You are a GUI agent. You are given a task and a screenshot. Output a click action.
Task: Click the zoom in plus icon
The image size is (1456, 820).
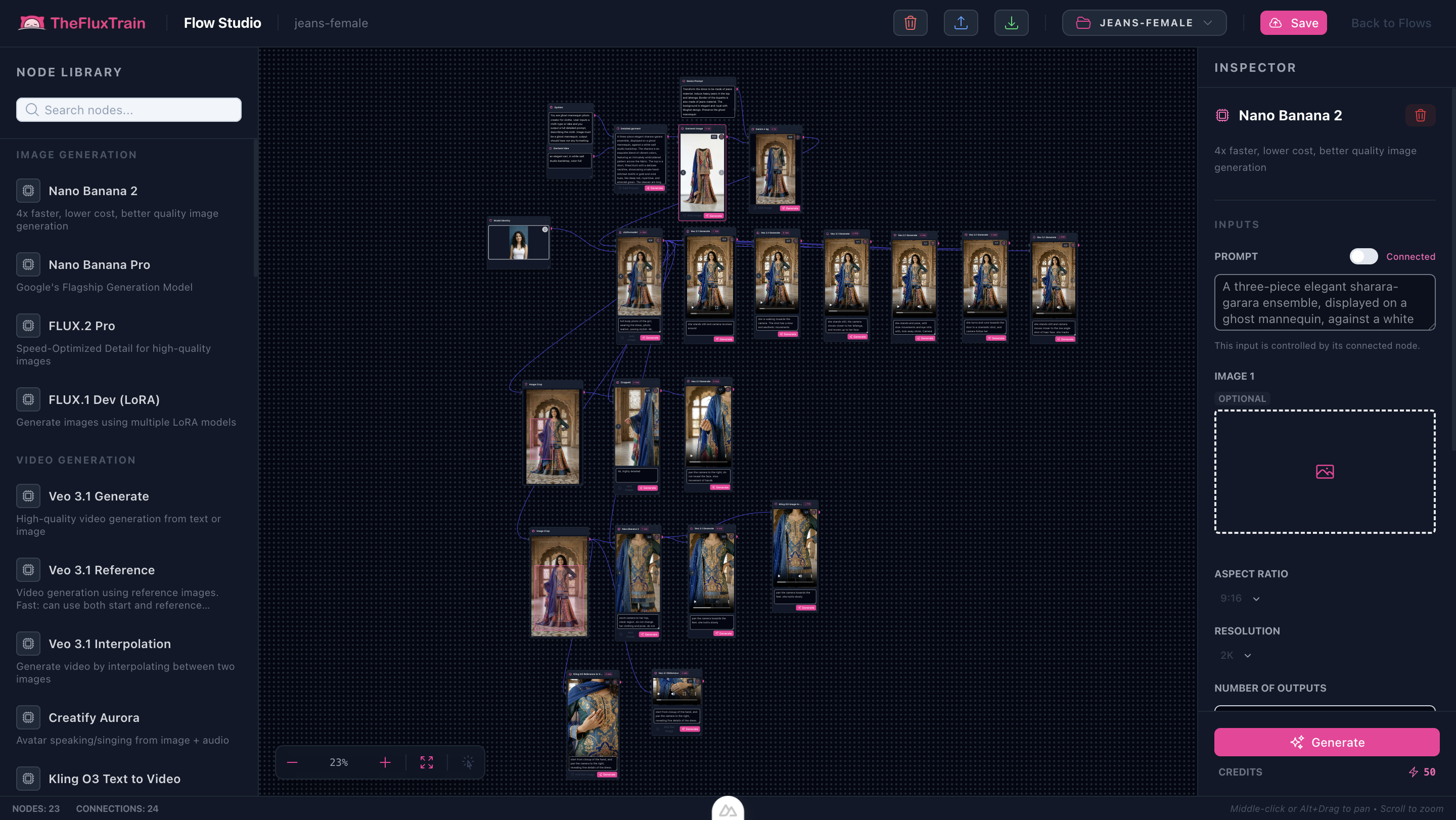click(385, 762)
